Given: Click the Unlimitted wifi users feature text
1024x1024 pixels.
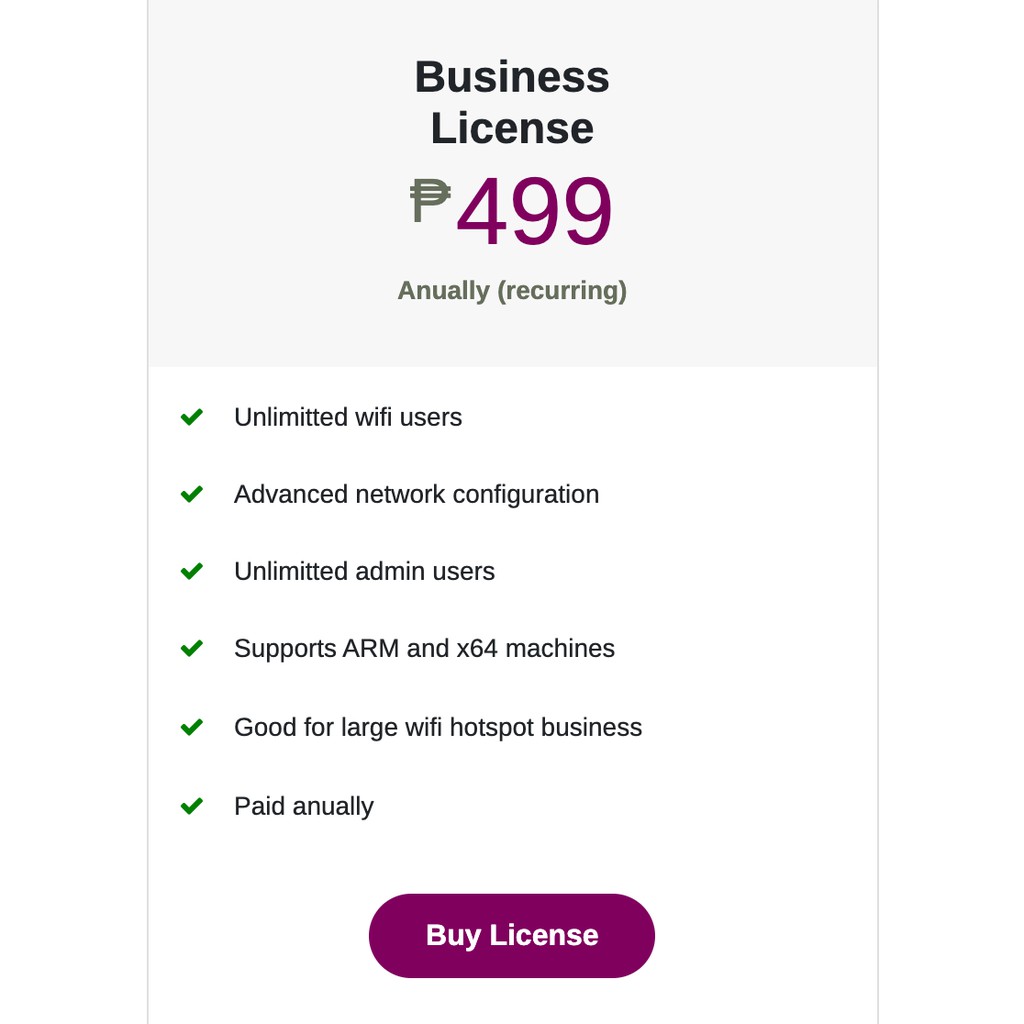Looking at the screenshot, I should coord(348,417).
